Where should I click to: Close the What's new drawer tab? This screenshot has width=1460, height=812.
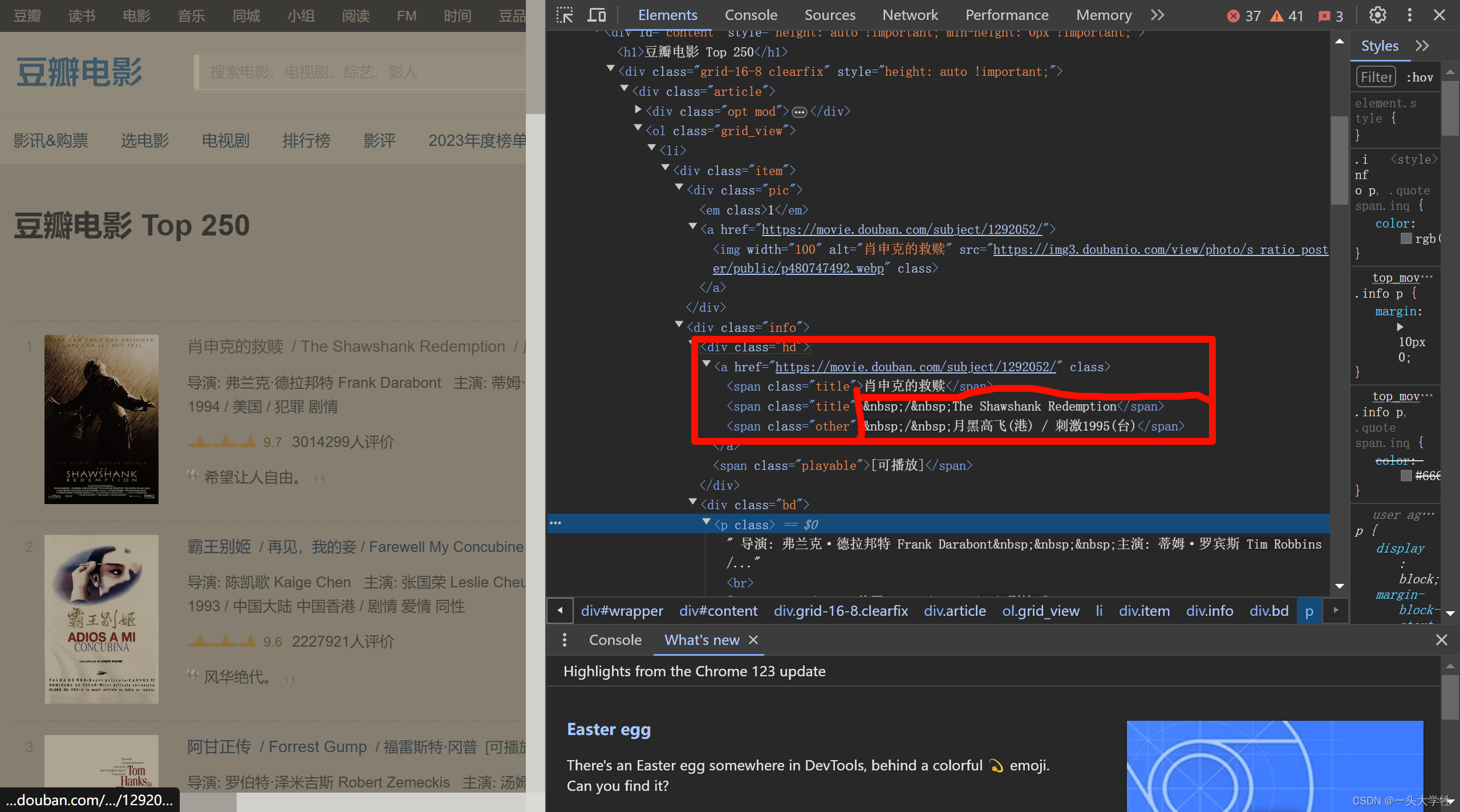pyautogui.click(x=753, y=640)
